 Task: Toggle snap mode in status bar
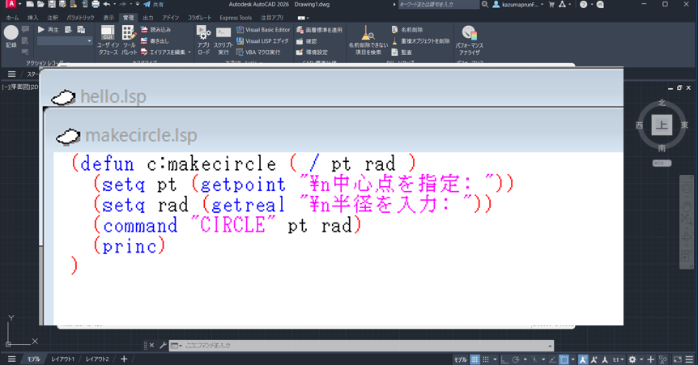[x=486, y=359]
